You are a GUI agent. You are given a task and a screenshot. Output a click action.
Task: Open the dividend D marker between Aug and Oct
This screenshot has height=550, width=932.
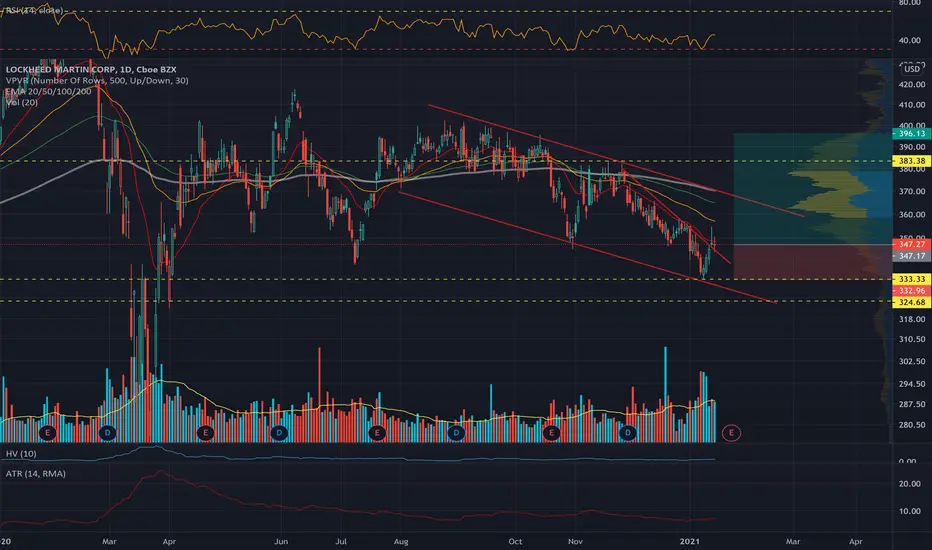click(x=456, y=433)
